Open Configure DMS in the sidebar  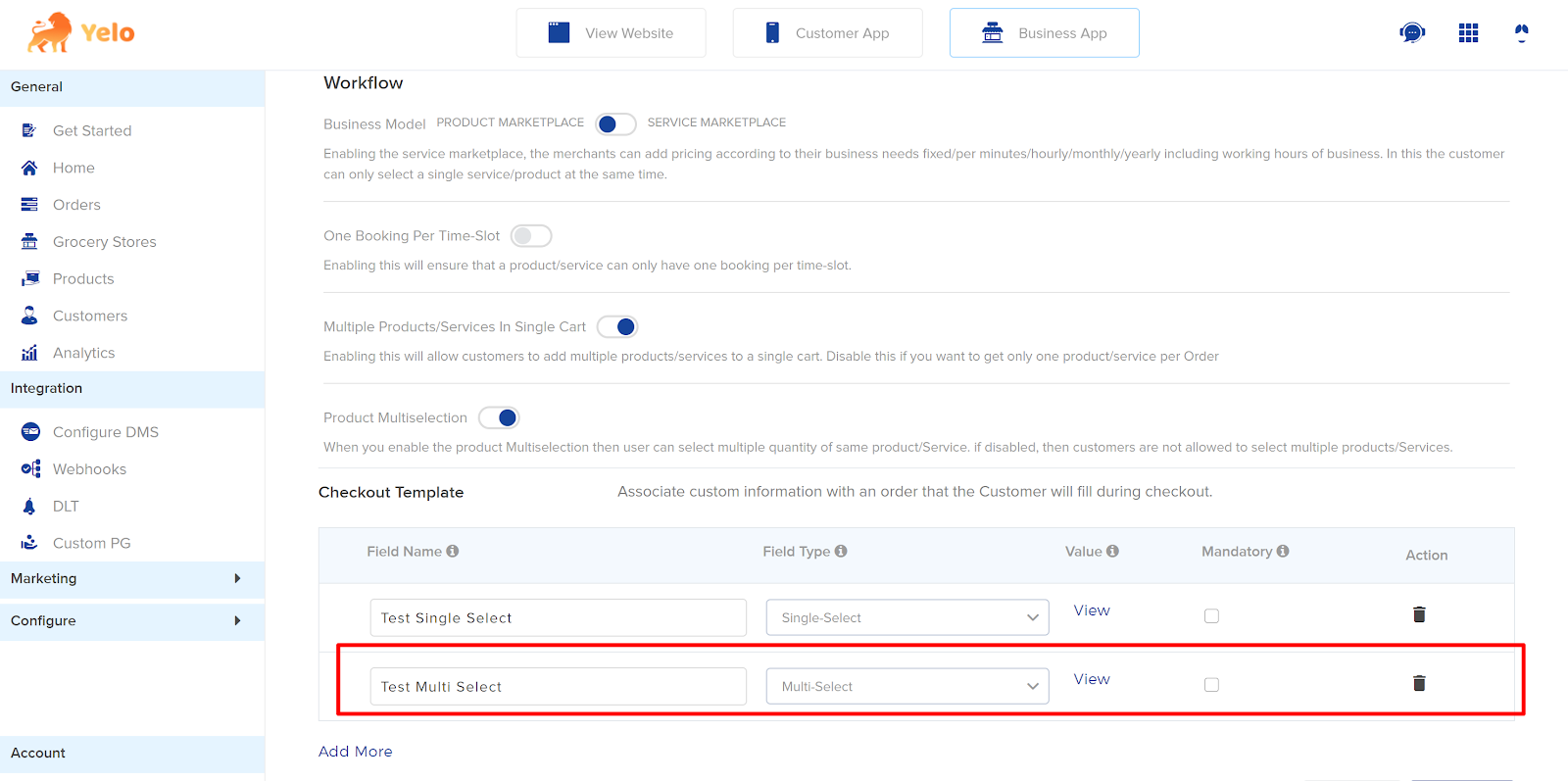pos(106,432)
